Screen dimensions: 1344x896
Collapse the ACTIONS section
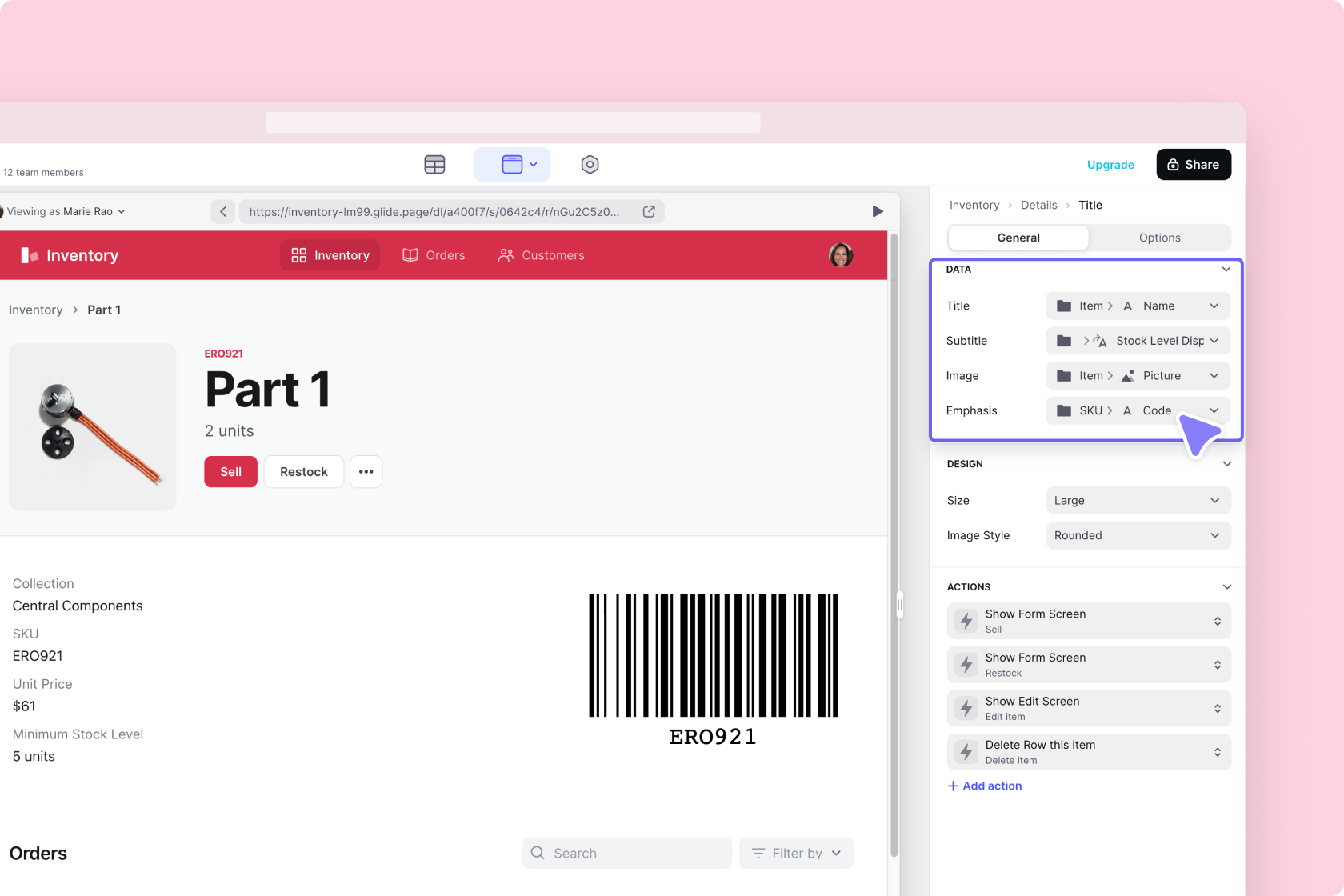[x=1226, y=587]
